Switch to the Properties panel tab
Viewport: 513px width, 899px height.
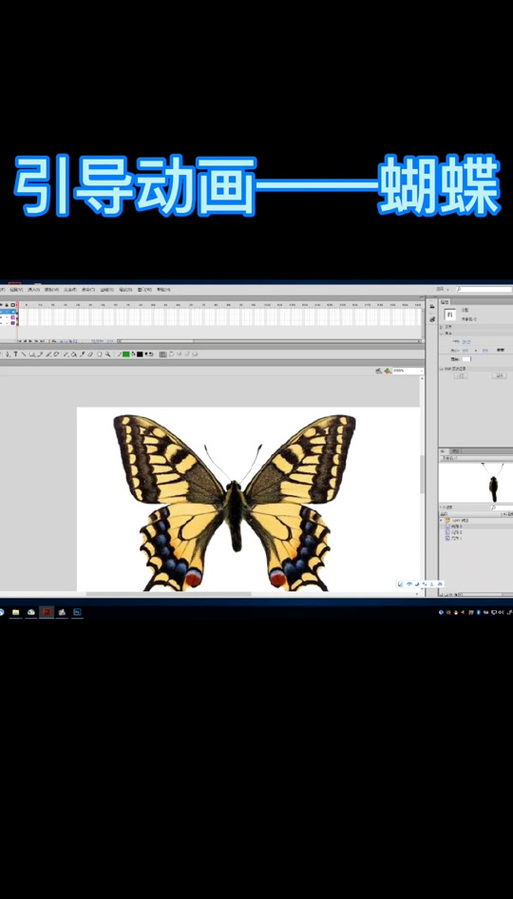coord(445,302)
